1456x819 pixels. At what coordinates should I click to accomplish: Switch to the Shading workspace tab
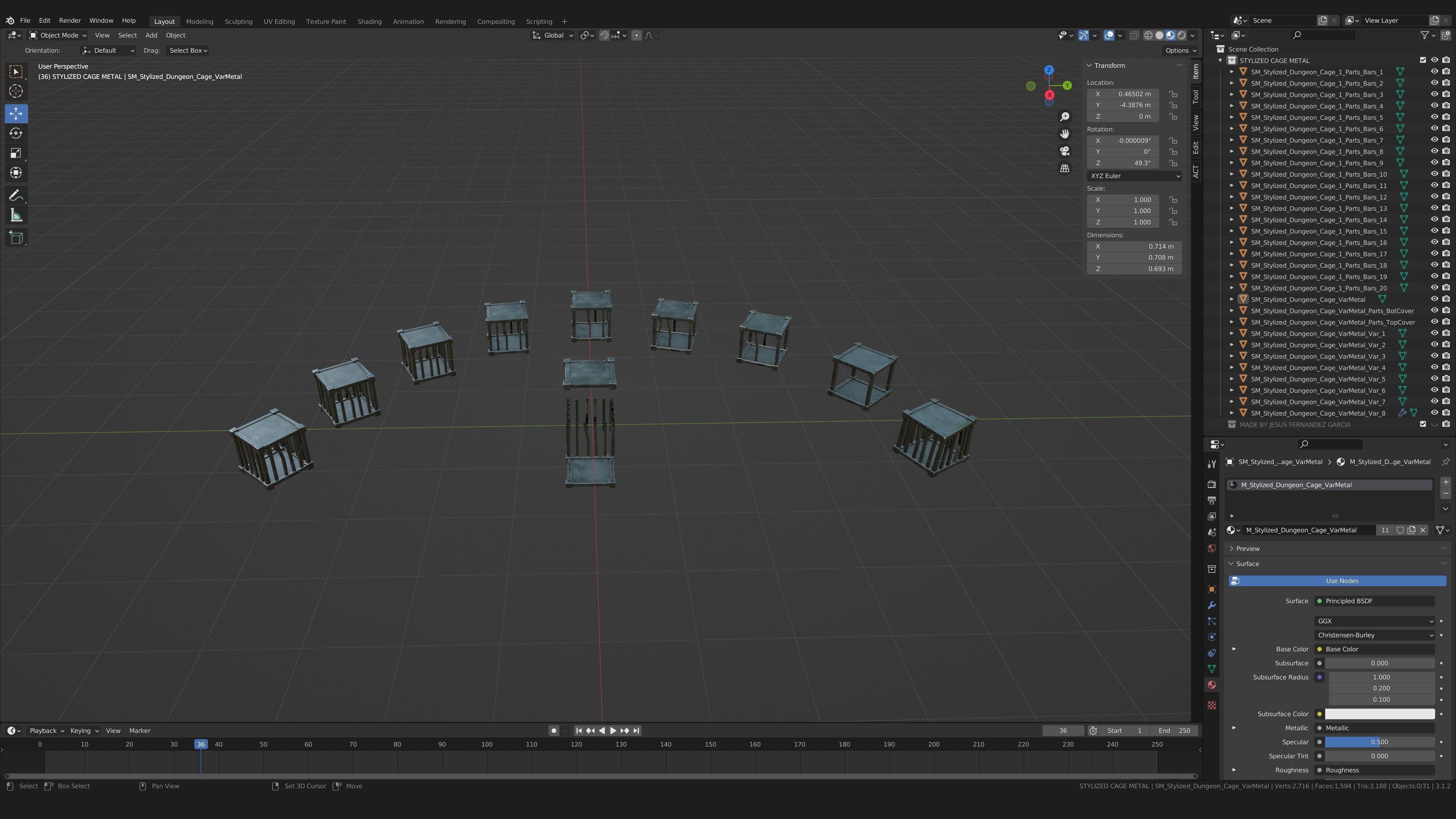tap(369, 22)
